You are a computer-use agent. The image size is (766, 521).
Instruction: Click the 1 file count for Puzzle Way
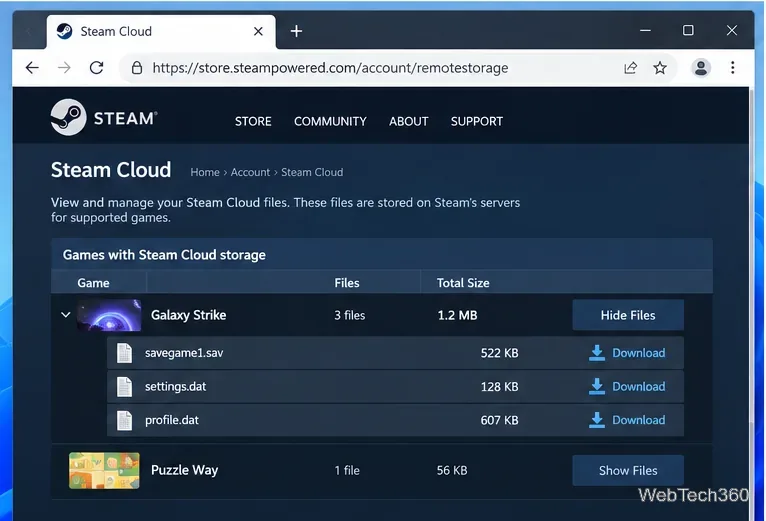pos(347,471)
